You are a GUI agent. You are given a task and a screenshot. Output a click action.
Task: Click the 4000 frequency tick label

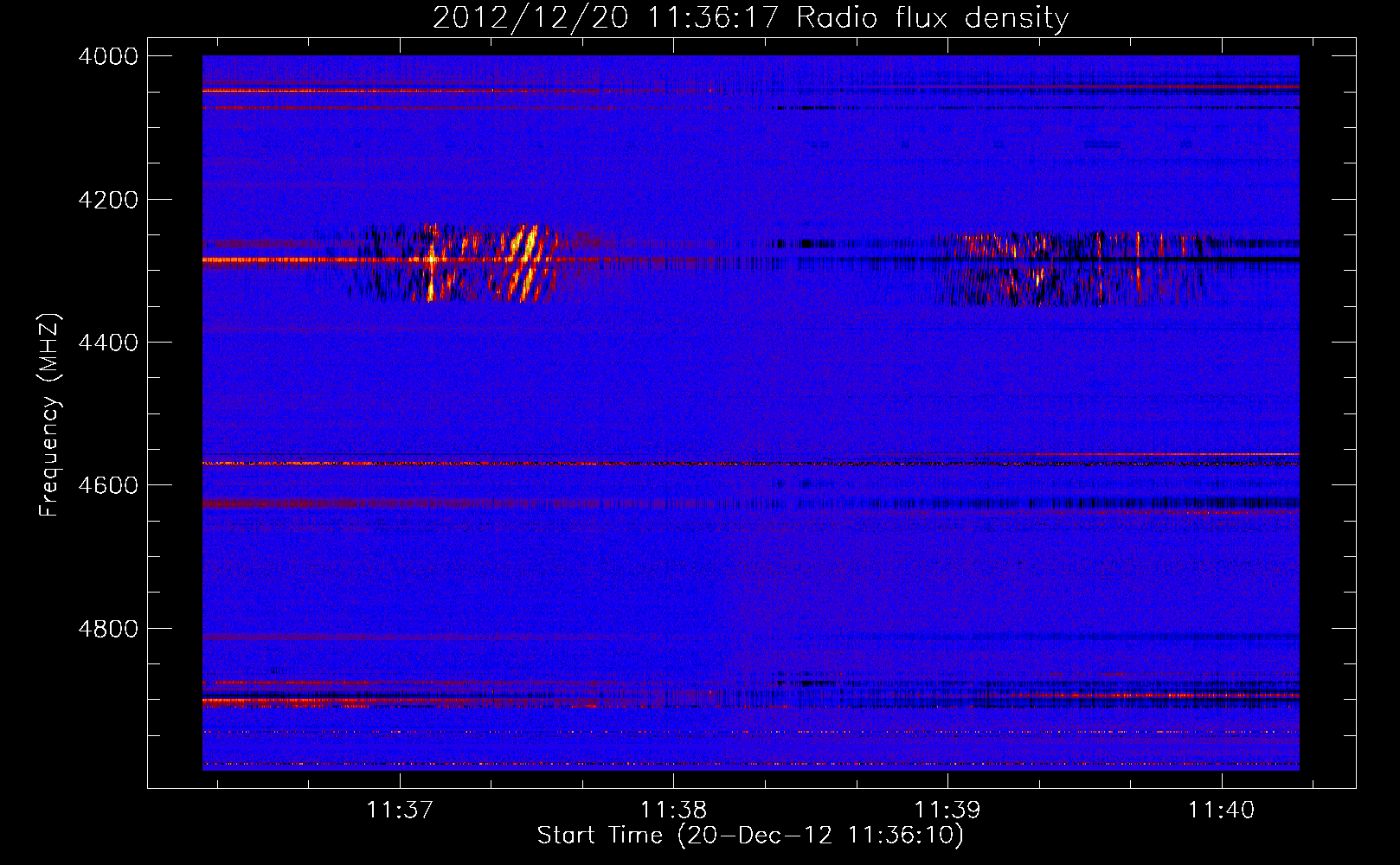(x=108, y=56)
